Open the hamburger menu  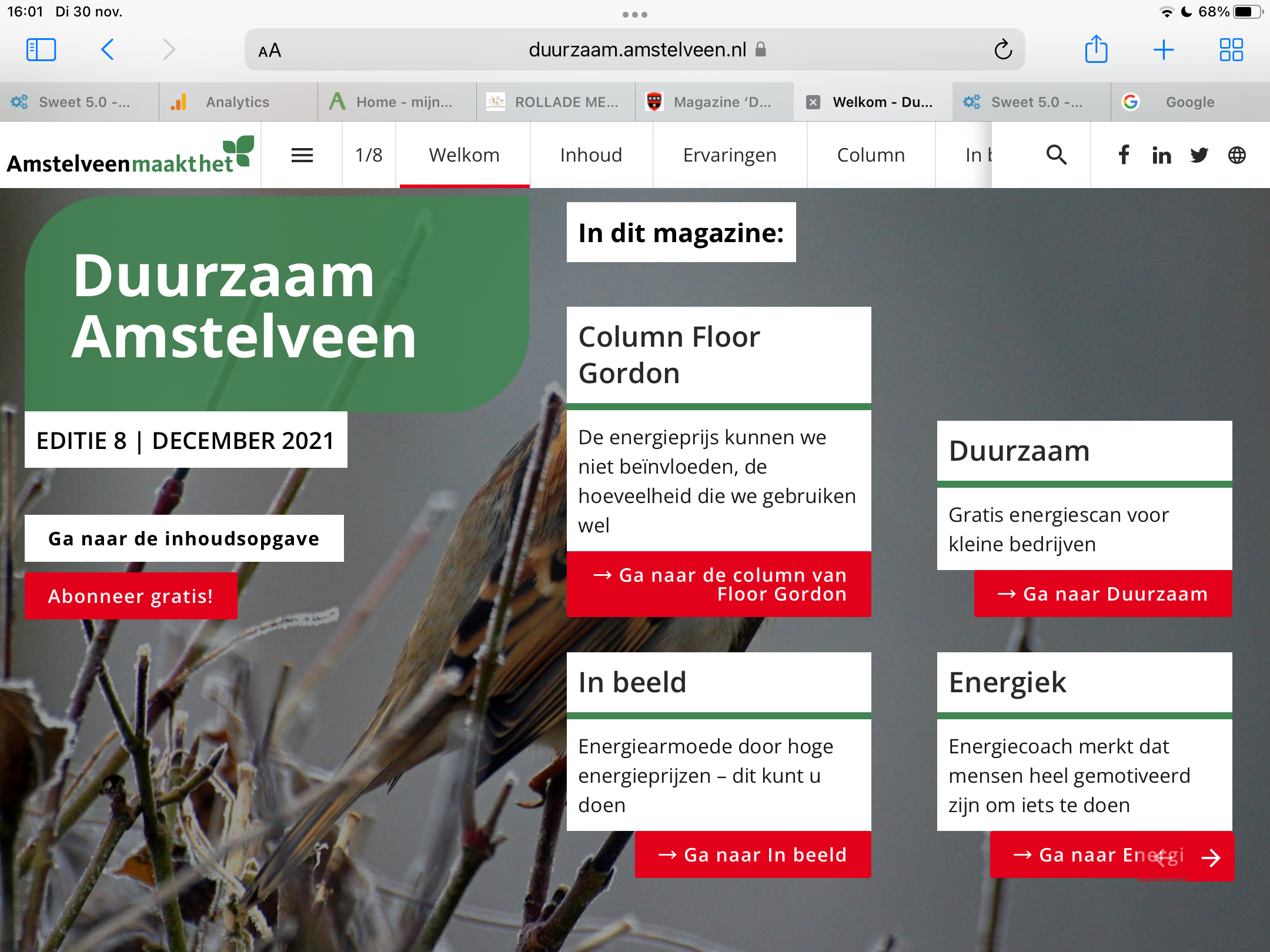[x=302, y=155]
